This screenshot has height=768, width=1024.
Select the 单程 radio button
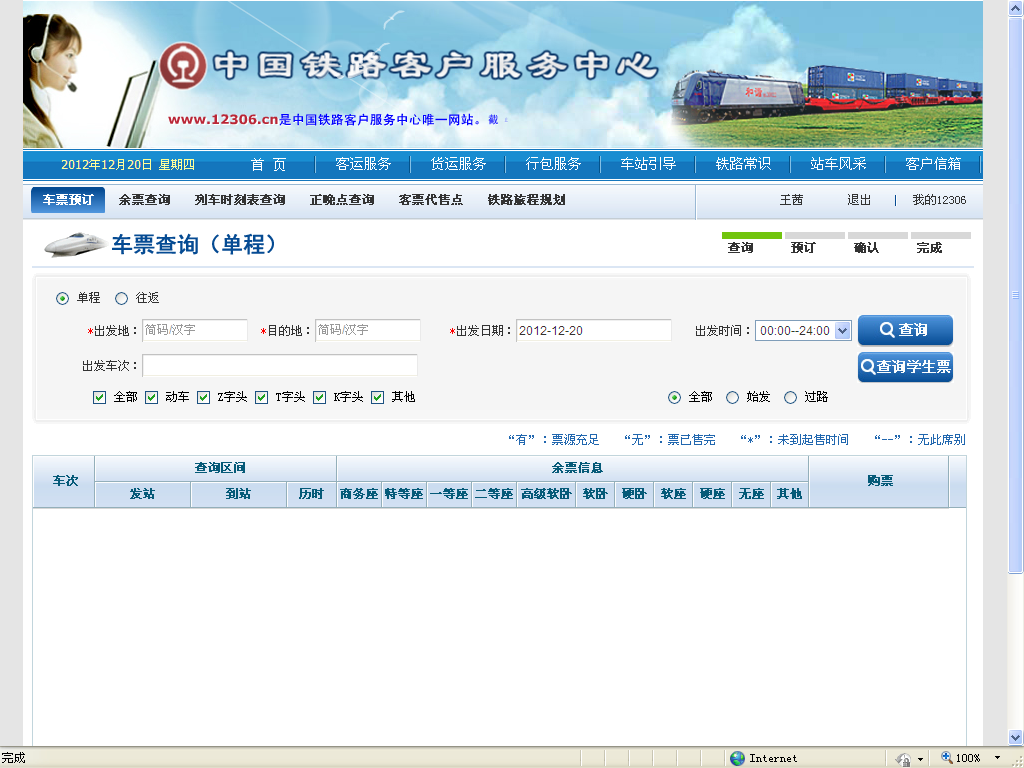(62, 298)
